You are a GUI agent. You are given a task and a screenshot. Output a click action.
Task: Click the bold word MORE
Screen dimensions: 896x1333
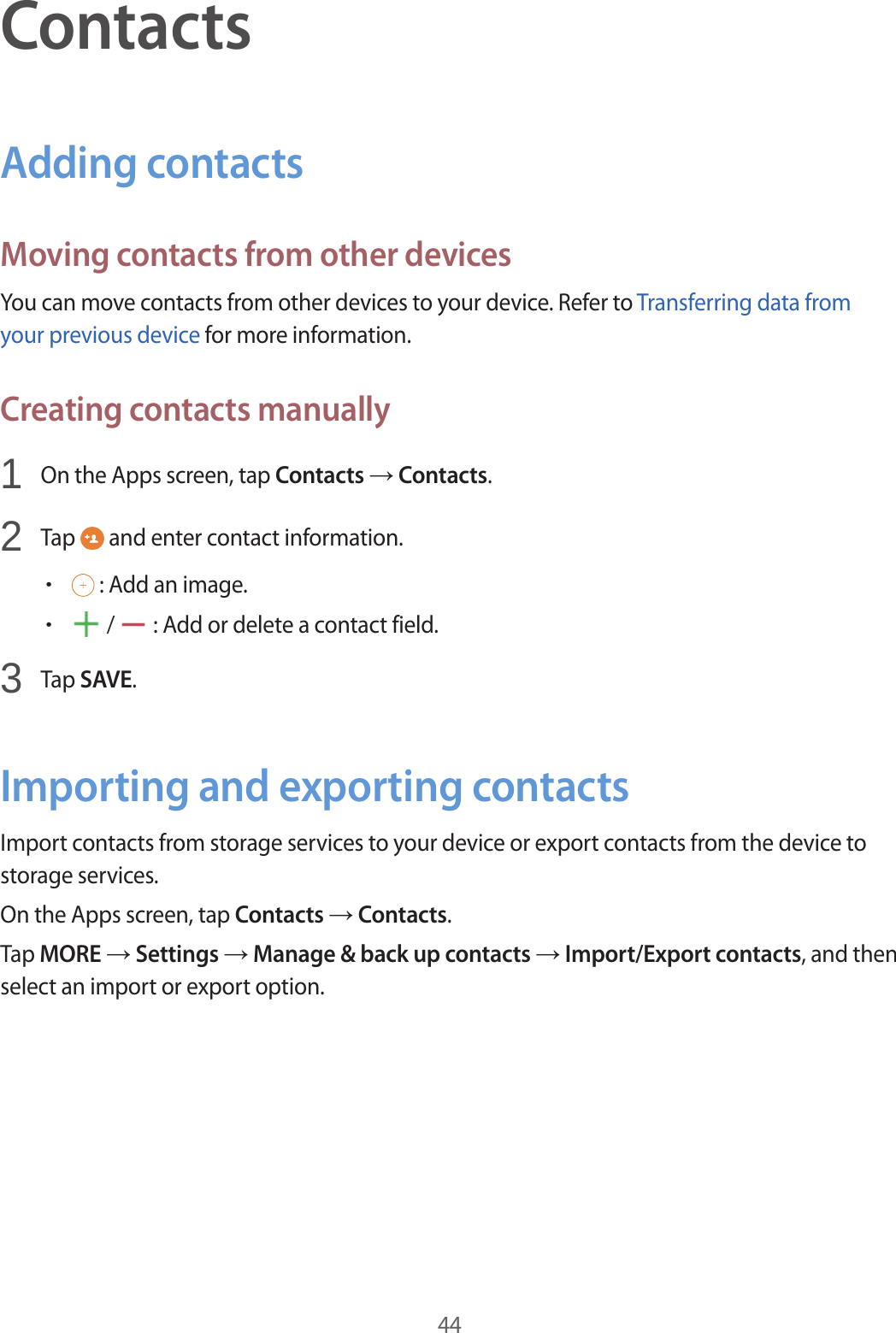coord(71,954)
